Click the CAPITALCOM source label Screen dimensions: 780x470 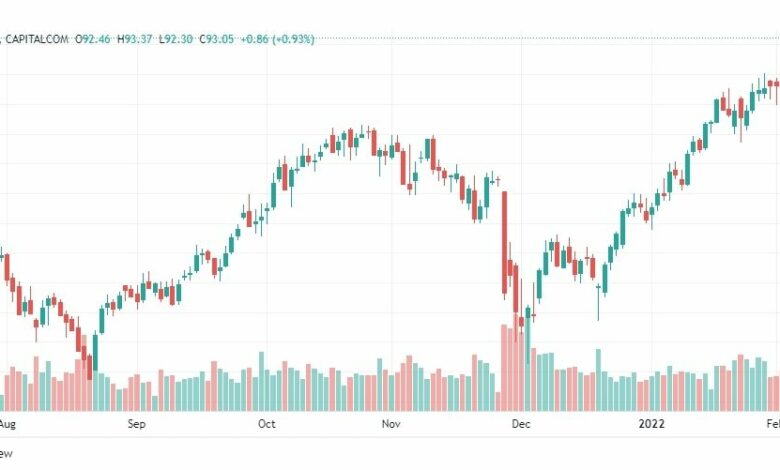coord(37,39)
